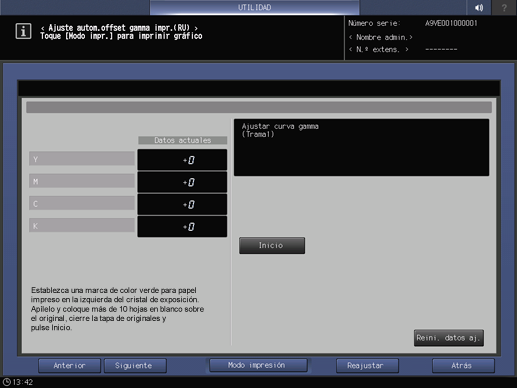
Task: Select the Y current data value field
Action: (182, 160)
